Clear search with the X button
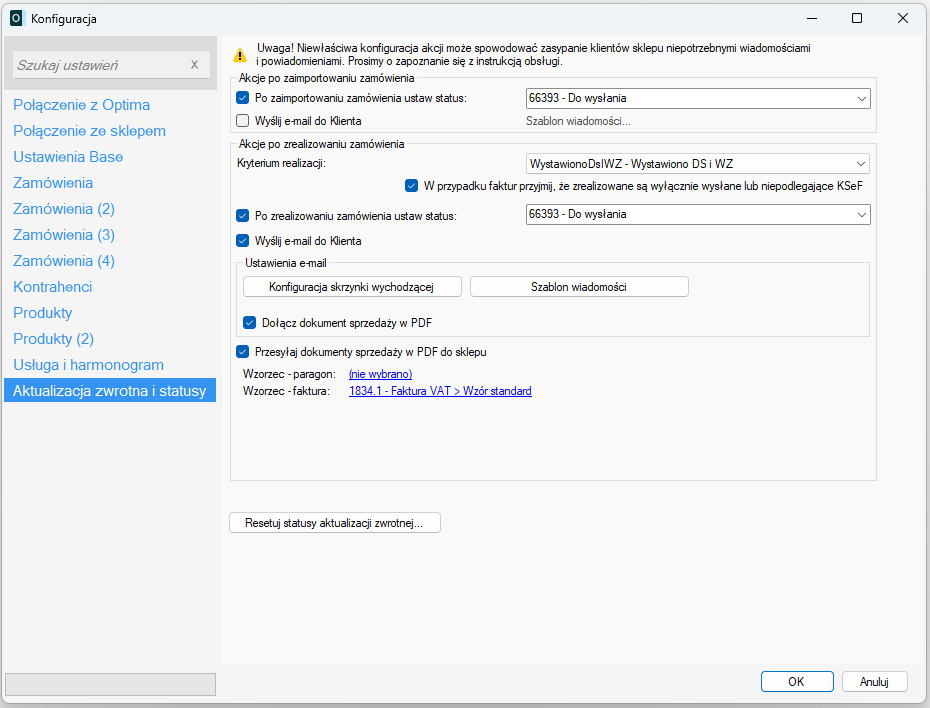Viewport: 930px width, 708px height. coord(195,65)
